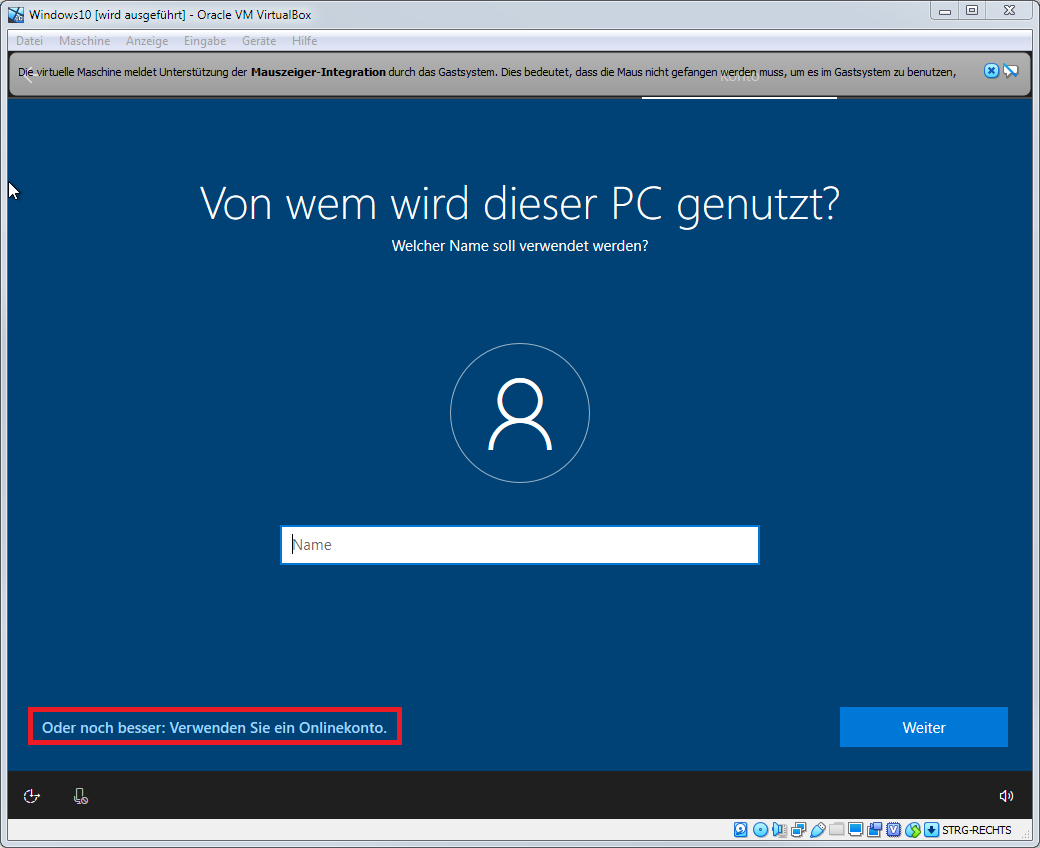
Task: Click the network adapter status icon
Action: click(797, 830)
